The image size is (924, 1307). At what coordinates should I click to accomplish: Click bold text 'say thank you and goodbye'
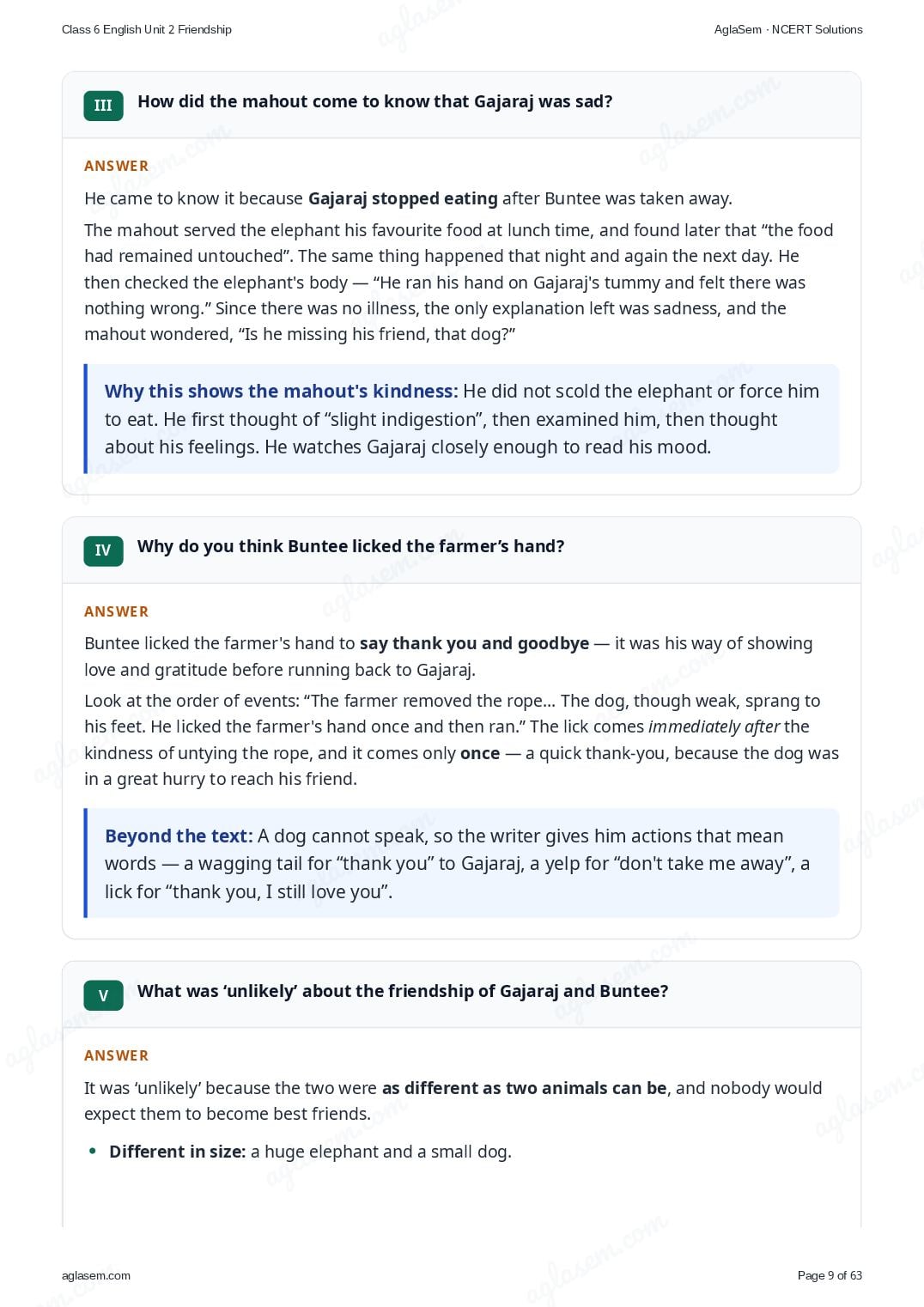[475, 643]
